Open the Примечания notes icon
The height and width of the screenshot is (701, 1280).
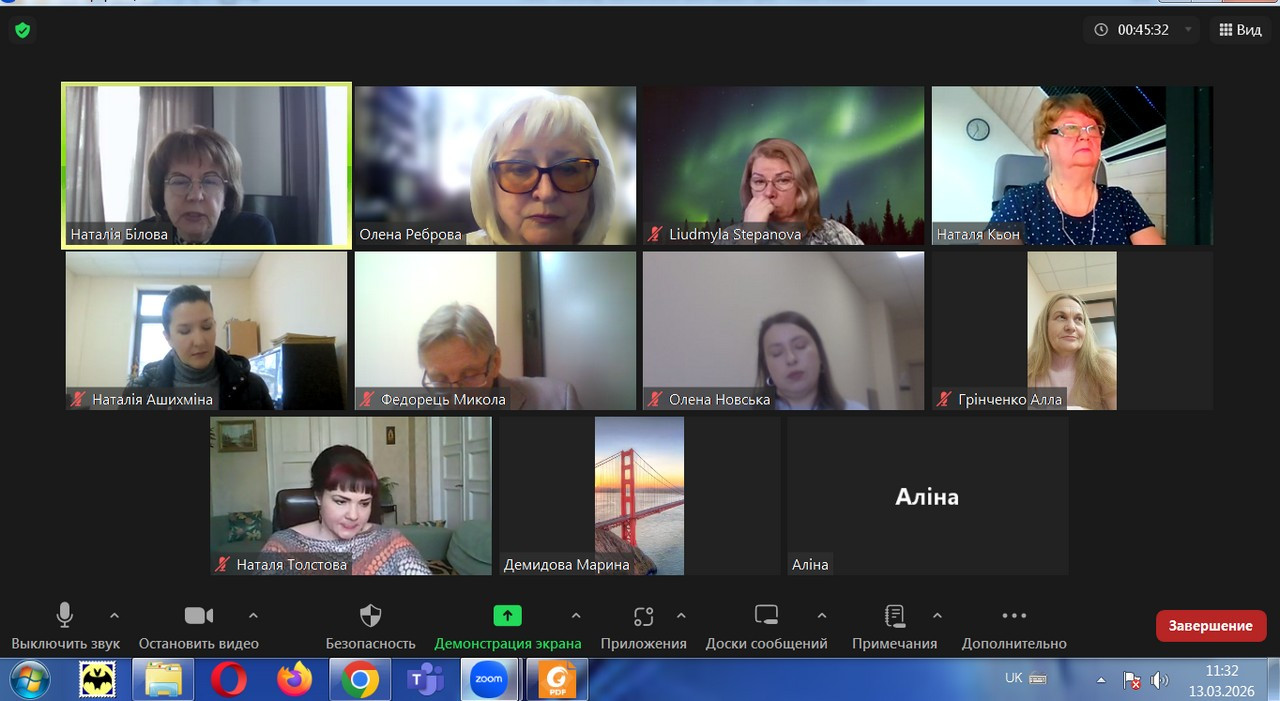894,616
